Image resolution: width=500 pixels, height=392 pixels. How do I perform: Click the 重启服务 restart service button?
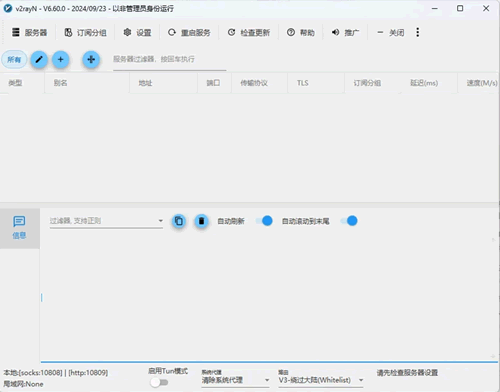pyautogui.click(x=189, y=32)
